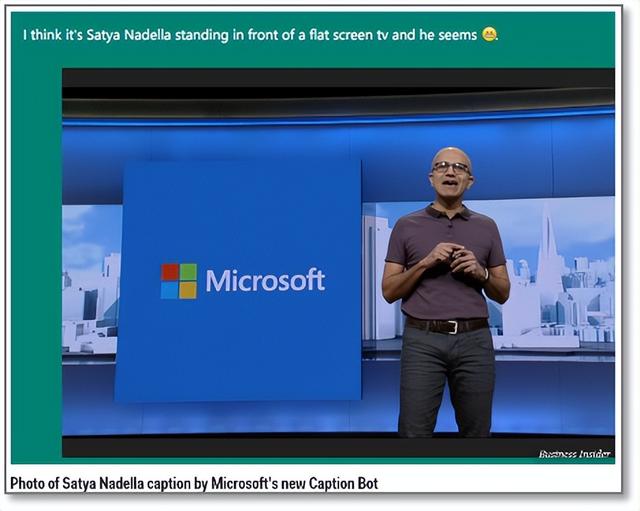
Task: Click the grinning emoji in the caption
Action: 489,34
